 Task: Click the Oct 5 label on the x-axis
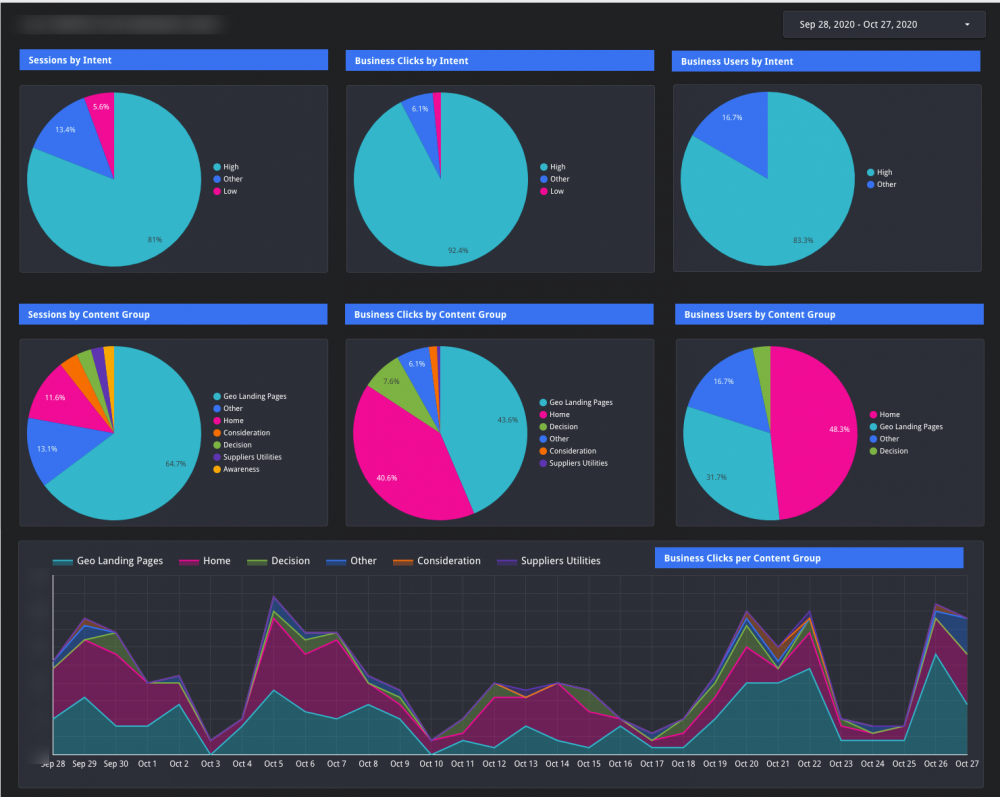[x=274, y=764]
